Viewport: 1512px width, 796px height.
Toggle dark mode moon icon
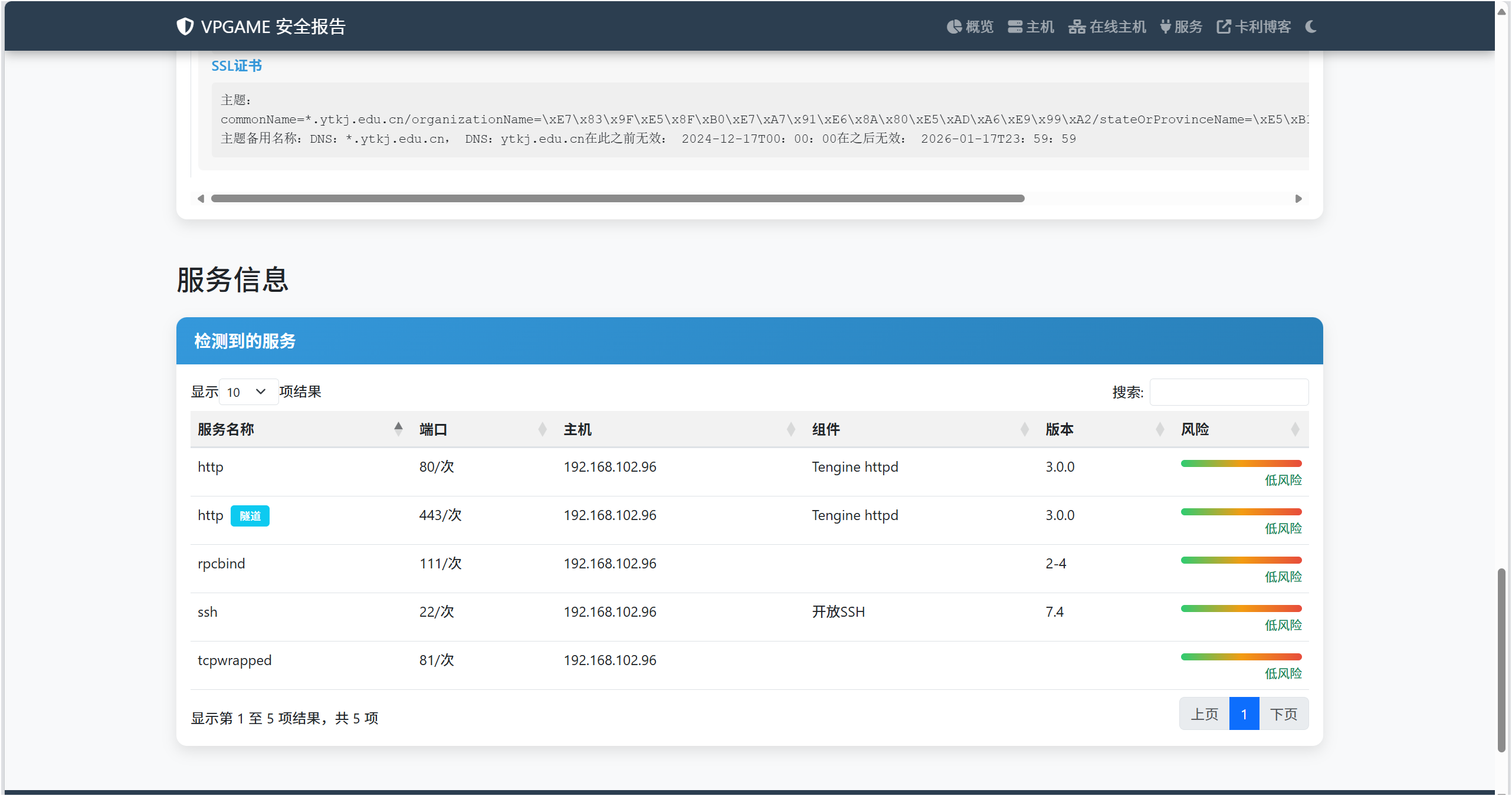[x=1311, y=27]
